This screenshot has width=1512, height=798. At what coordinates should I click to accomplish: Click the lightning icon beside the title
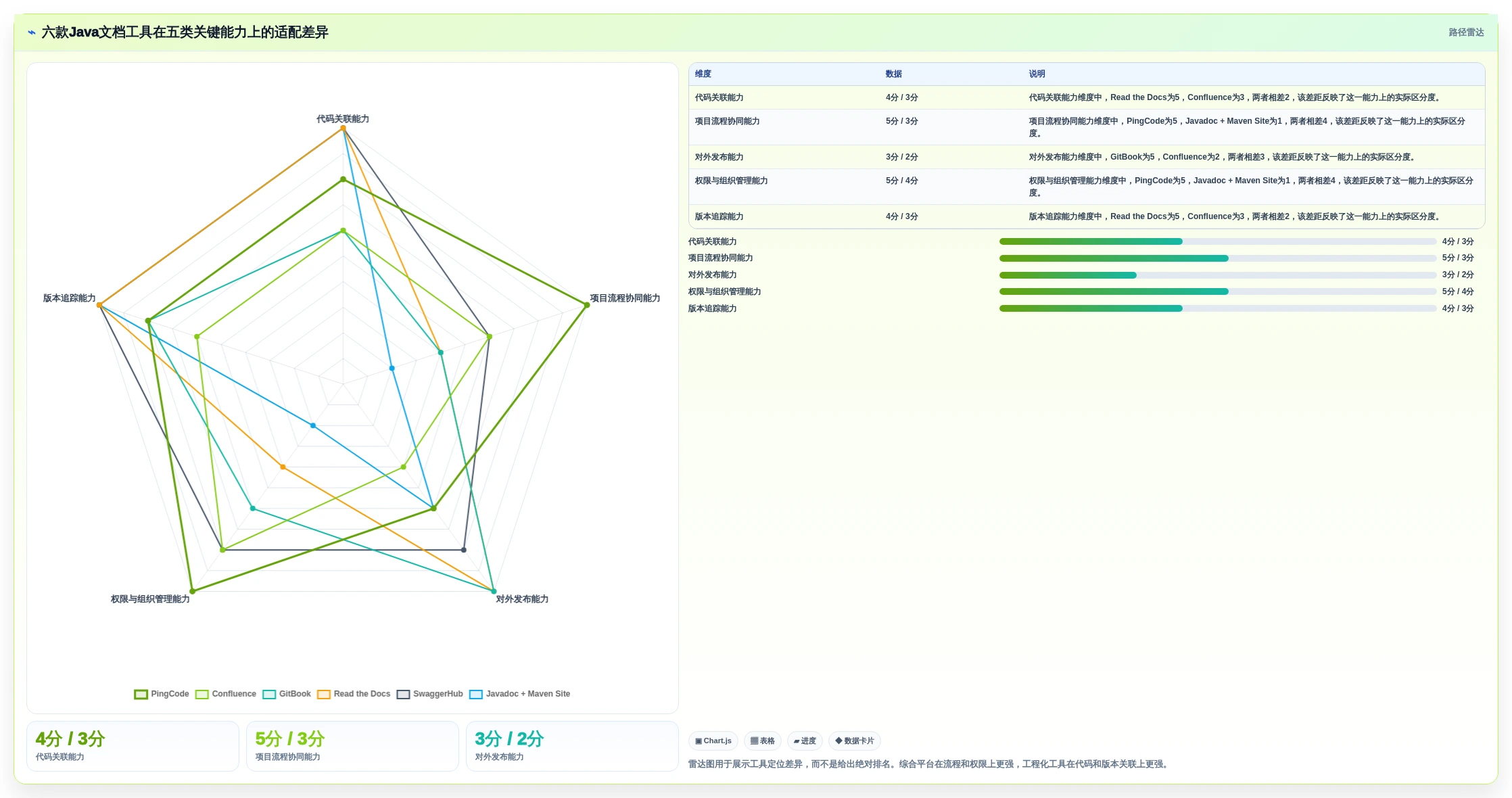(x=32, y=32)
